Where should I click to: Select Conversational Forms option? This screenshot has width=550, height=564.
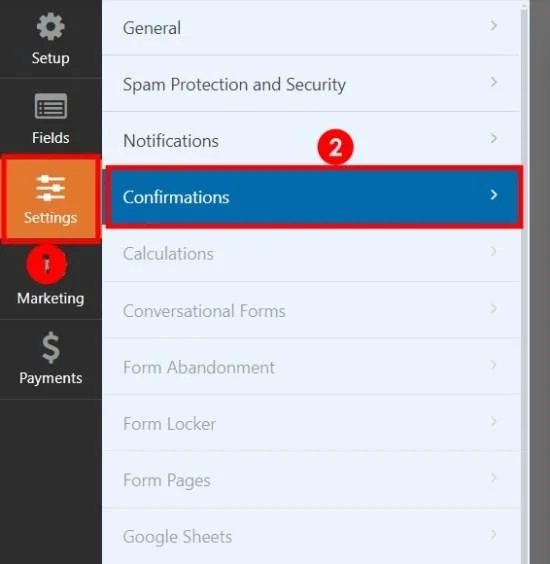coord(311,310)
